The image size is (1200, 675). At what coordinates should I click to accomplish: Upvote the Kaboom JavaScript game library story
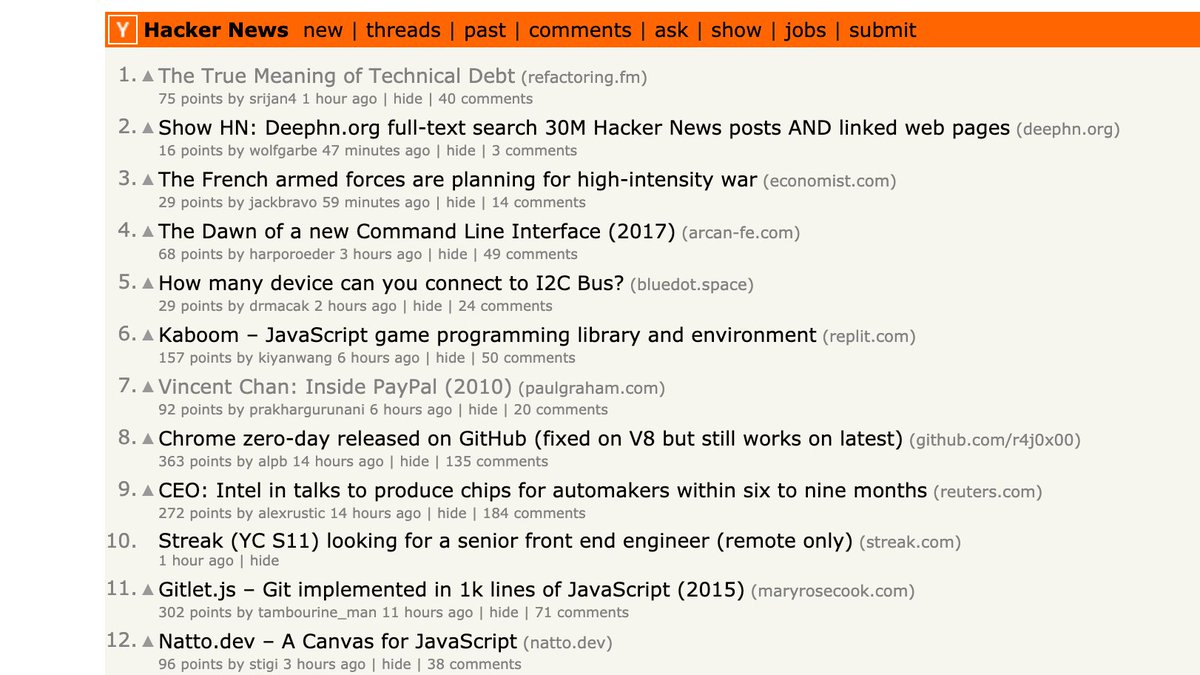point(148,335)
